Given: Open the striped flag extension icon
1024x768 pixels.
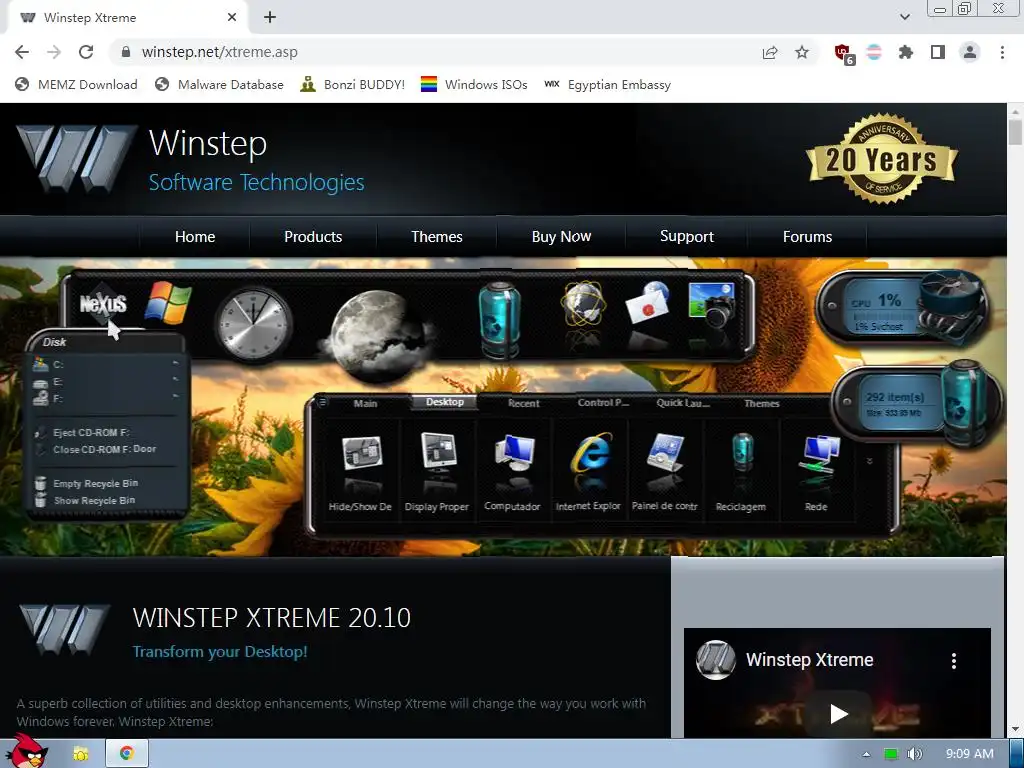Looking at the screenshot, I should (874, 52).
